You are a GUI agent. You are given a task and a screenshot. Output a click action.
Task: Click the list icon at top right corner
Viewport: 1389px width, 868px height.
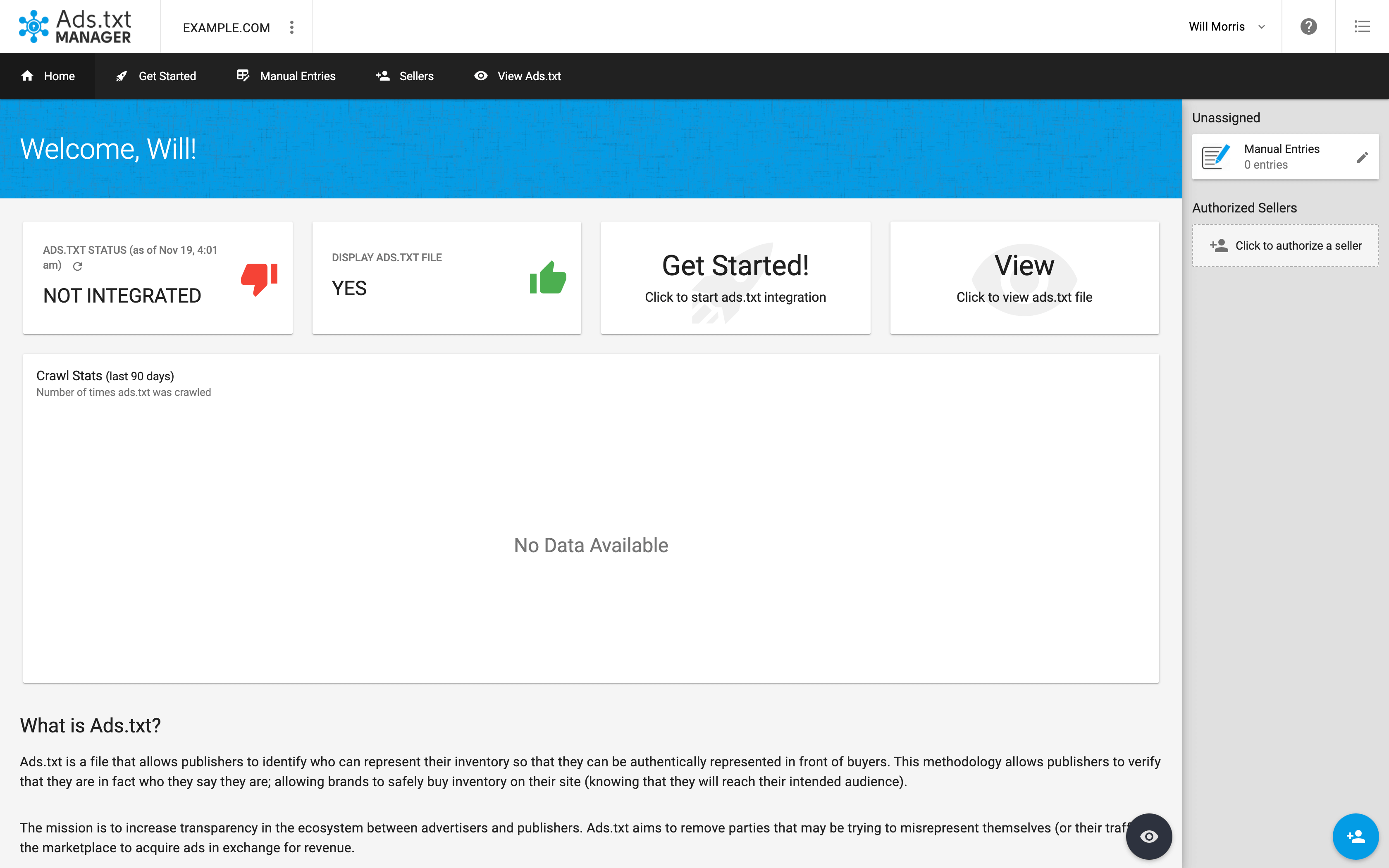pyautogui.click(x=1363, y=26)
